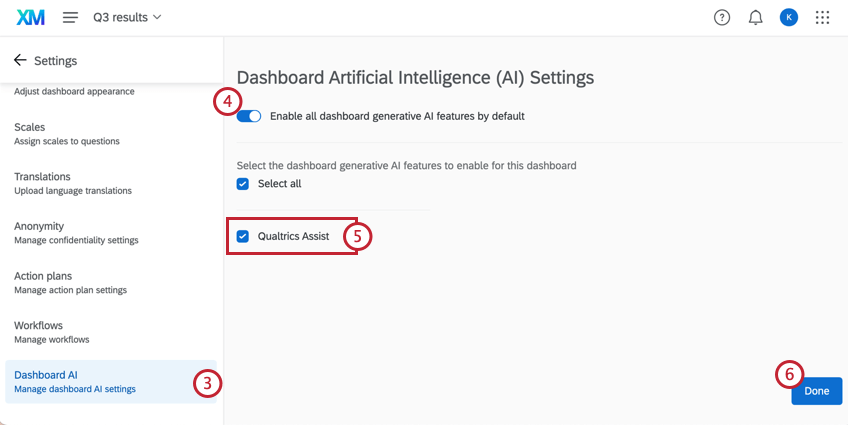848x425 pixels.
Task: Open Action plans settings section
Action: pos(111,282)
